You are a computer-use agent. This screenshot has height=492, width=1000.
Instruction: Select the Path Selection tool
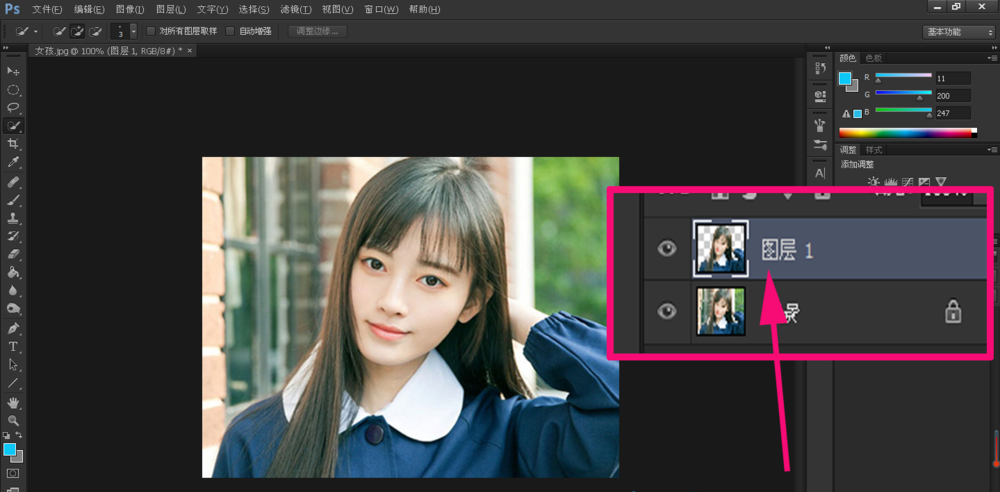click(13, 365)
